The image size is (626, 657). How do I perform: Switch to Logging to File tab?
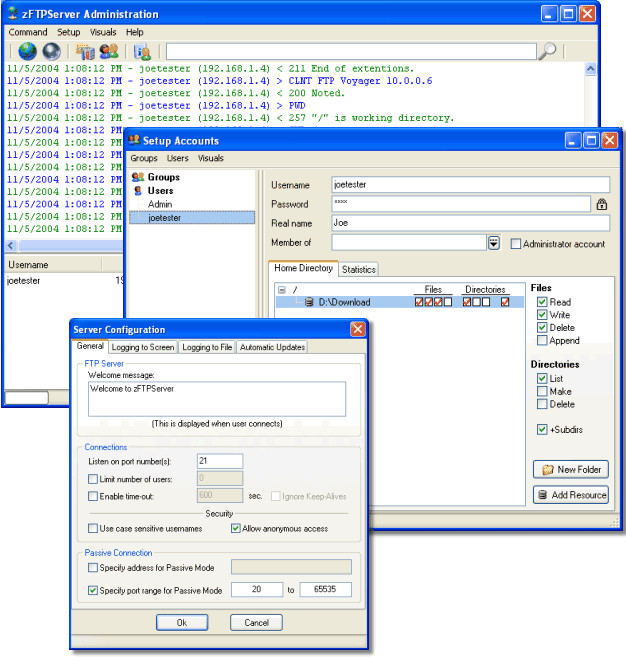207,347
